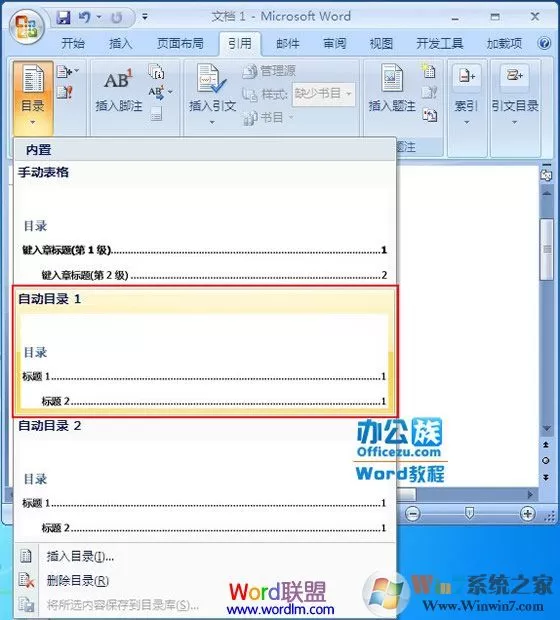Click the vertical scrollbar thumb
The height and width of the screenshot is (620, 560).
pos(547,248)
